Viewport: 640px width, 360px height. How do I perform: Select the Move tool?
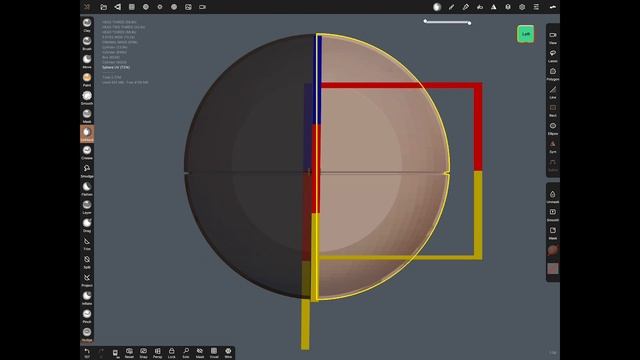pyautogui.click(x=87, y=61)
